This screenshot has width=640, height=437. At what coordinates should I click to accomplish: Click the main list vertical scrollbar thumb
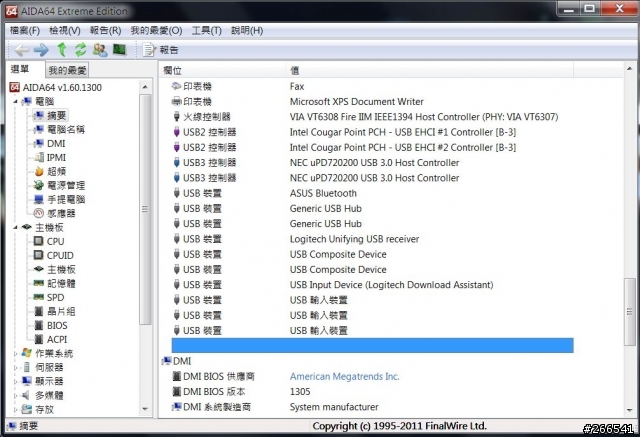pos(629,312)
